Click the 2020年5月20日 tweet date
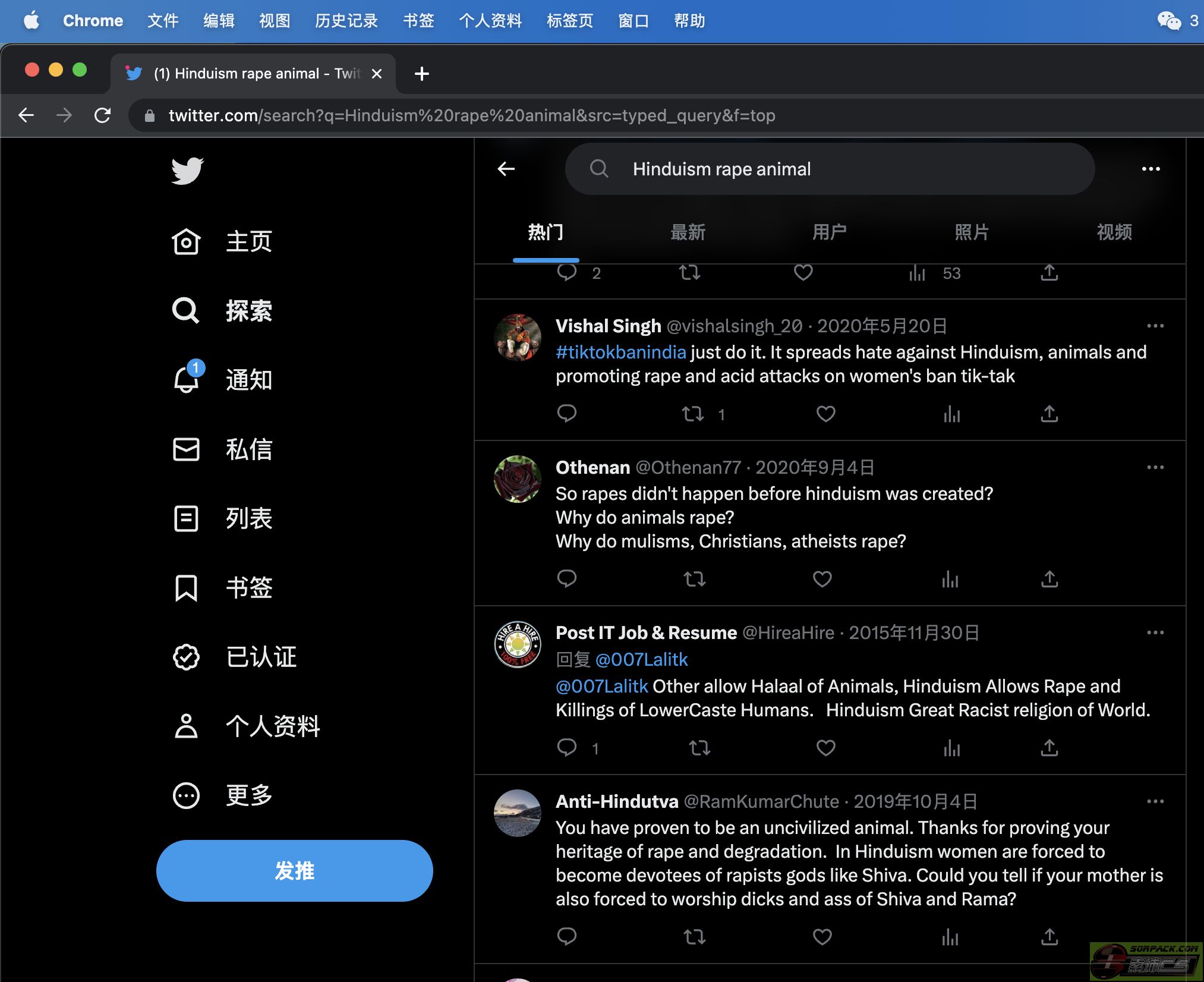Screen dimensions: 1204x982 click(x=882, y=326)
